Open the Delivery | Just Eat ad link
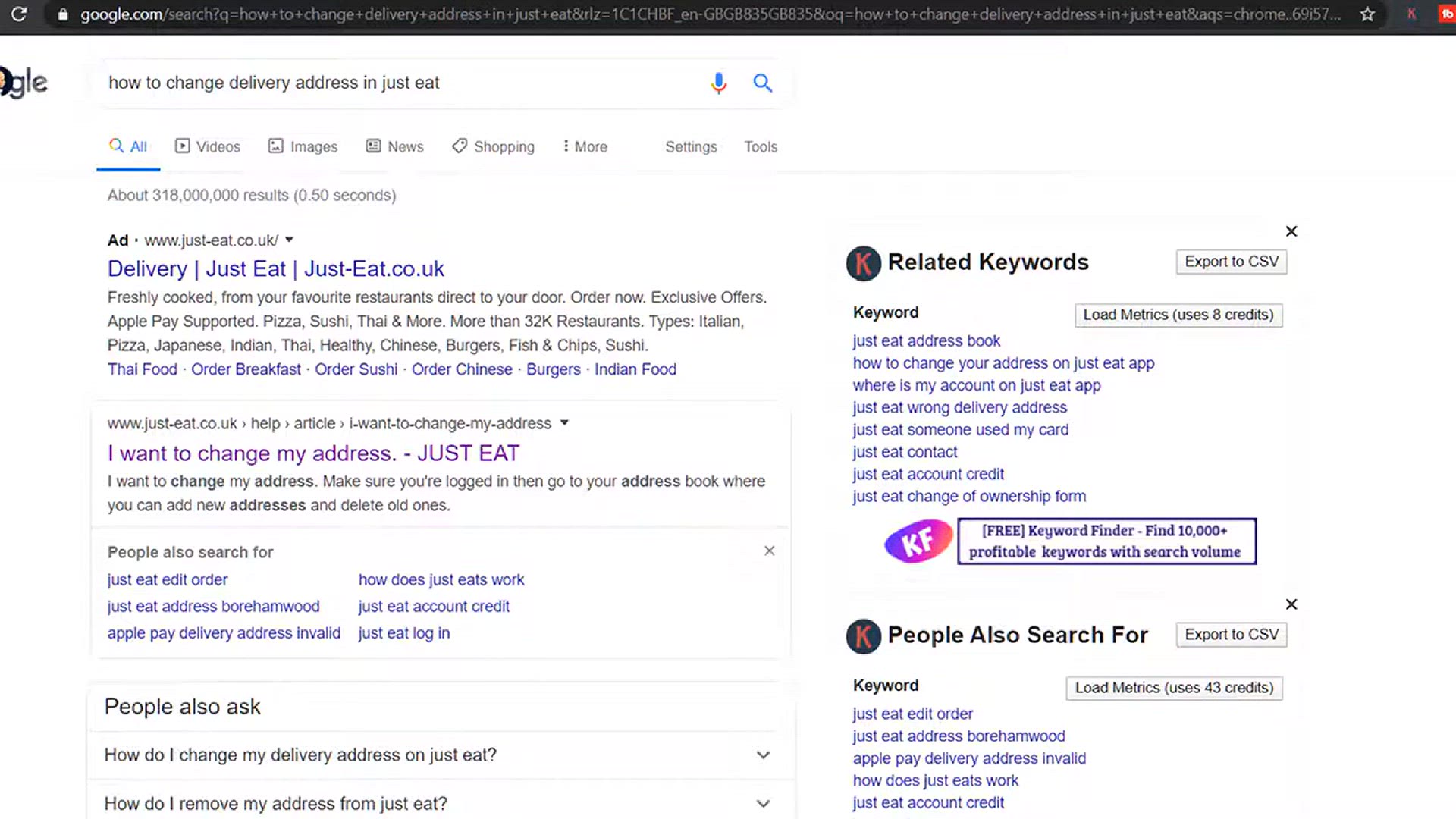Viewport: 1456px width, 819px height. [276, 268]
